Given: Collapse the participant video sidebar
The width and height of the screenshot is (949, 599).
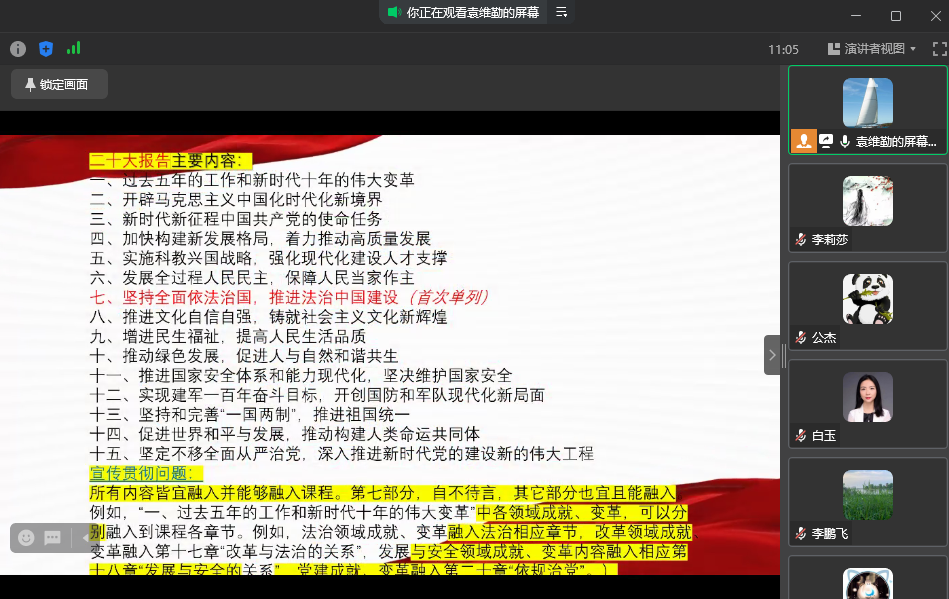Looking at the screenshot, I should 772,355.
